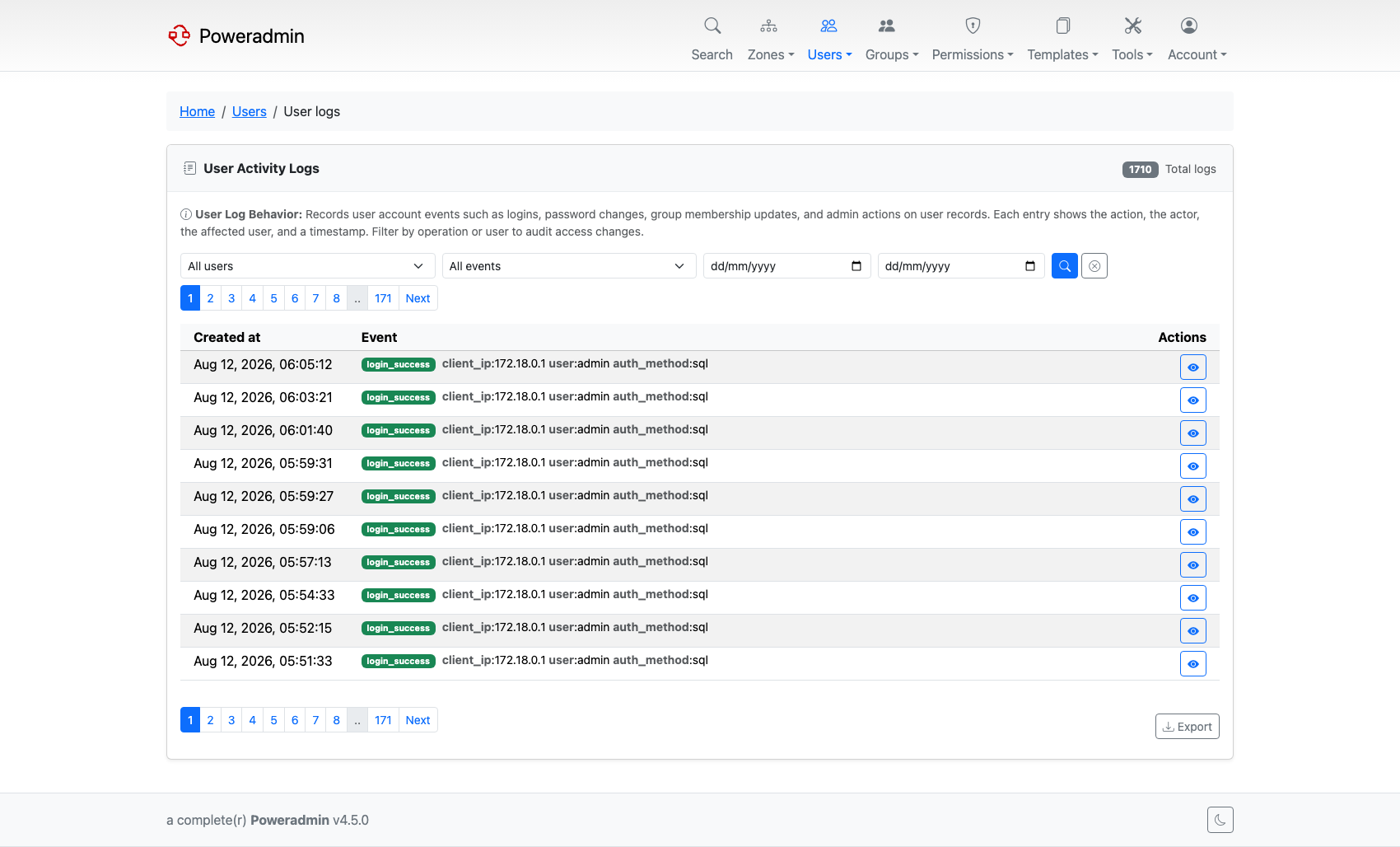Select the timestamp Aug 12, 2026, 05:51:33
Screen dimensions: 1400x847
[264, 661]
